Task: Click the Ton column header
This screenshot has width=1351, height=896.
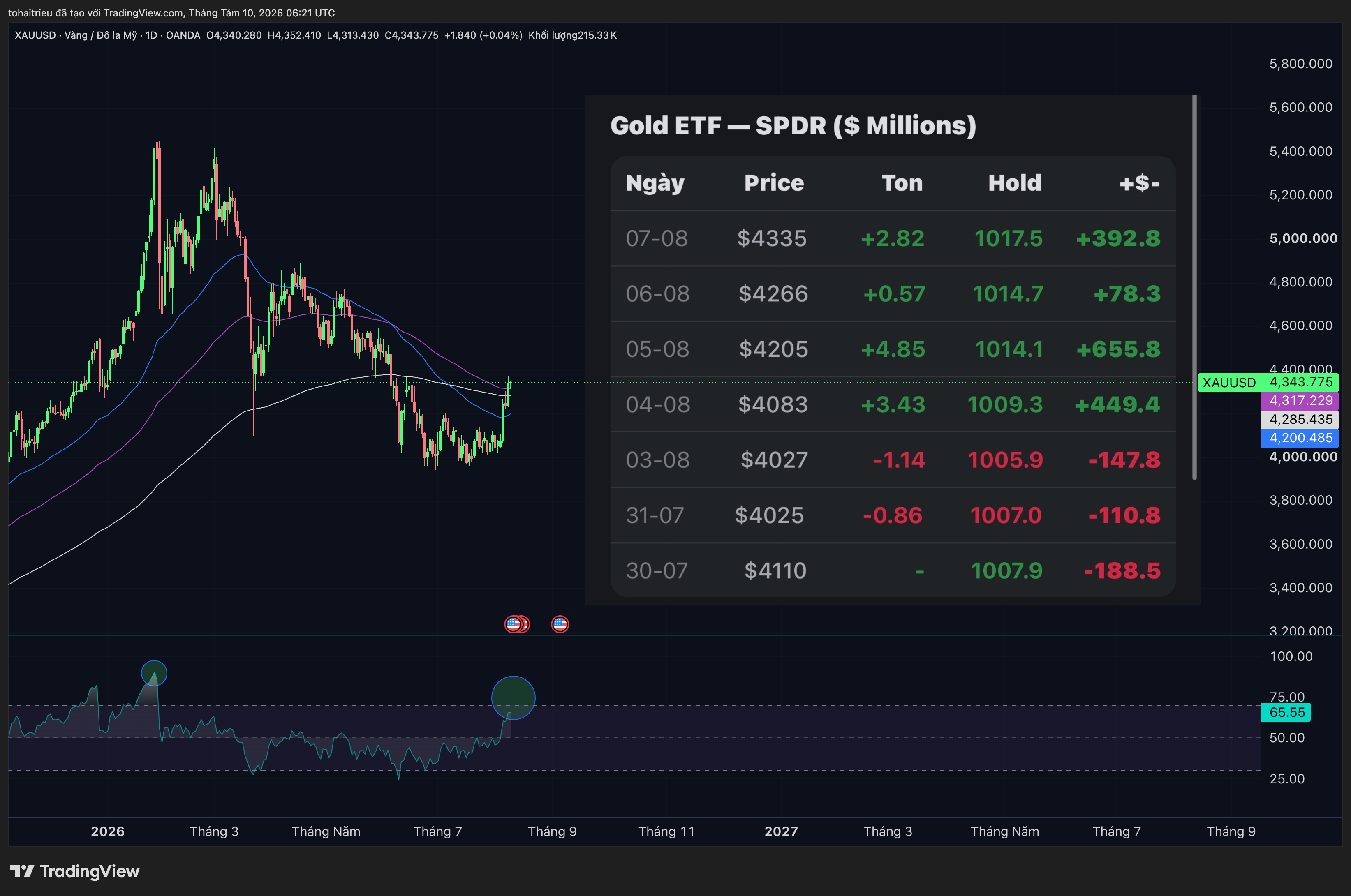Action: (x=902, y=183)
